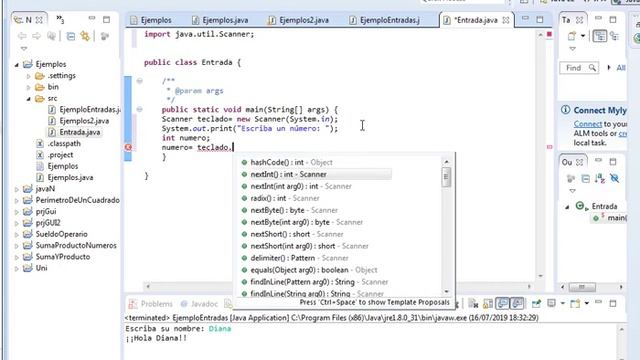Select main method in Outline
640x360 pixels.
[x=610, y=218]
